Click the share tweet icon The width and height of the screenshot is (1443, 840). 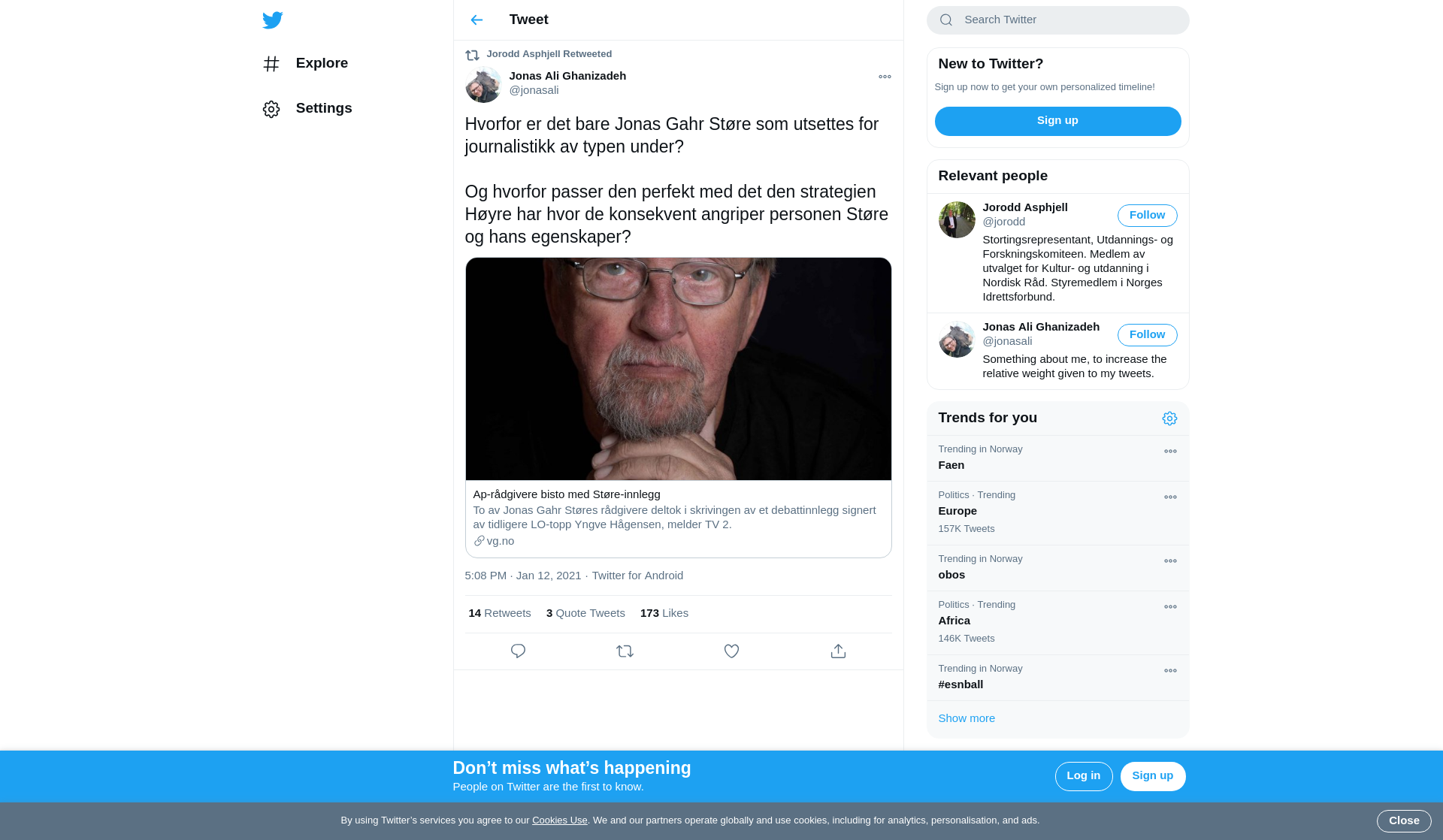coord(838,651)
